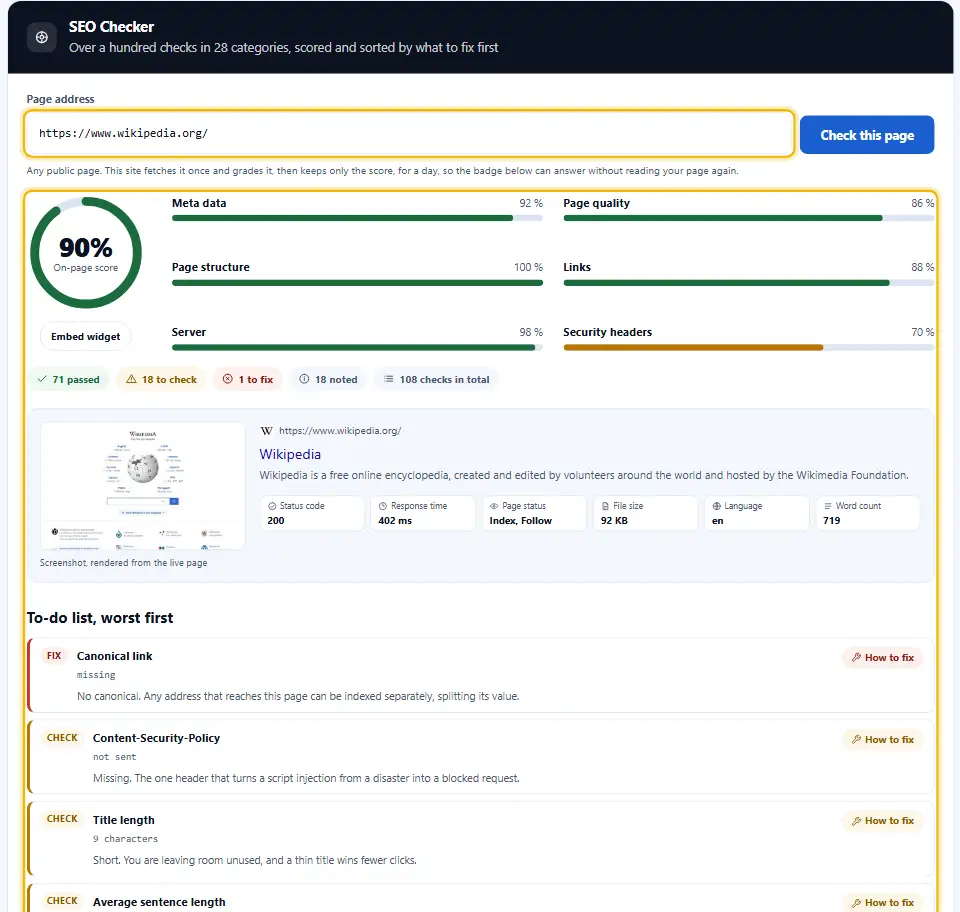Click the Wikipedia W favicon
Screen dimensions: 960x912
pyautogui.click(x=266, y=431)
